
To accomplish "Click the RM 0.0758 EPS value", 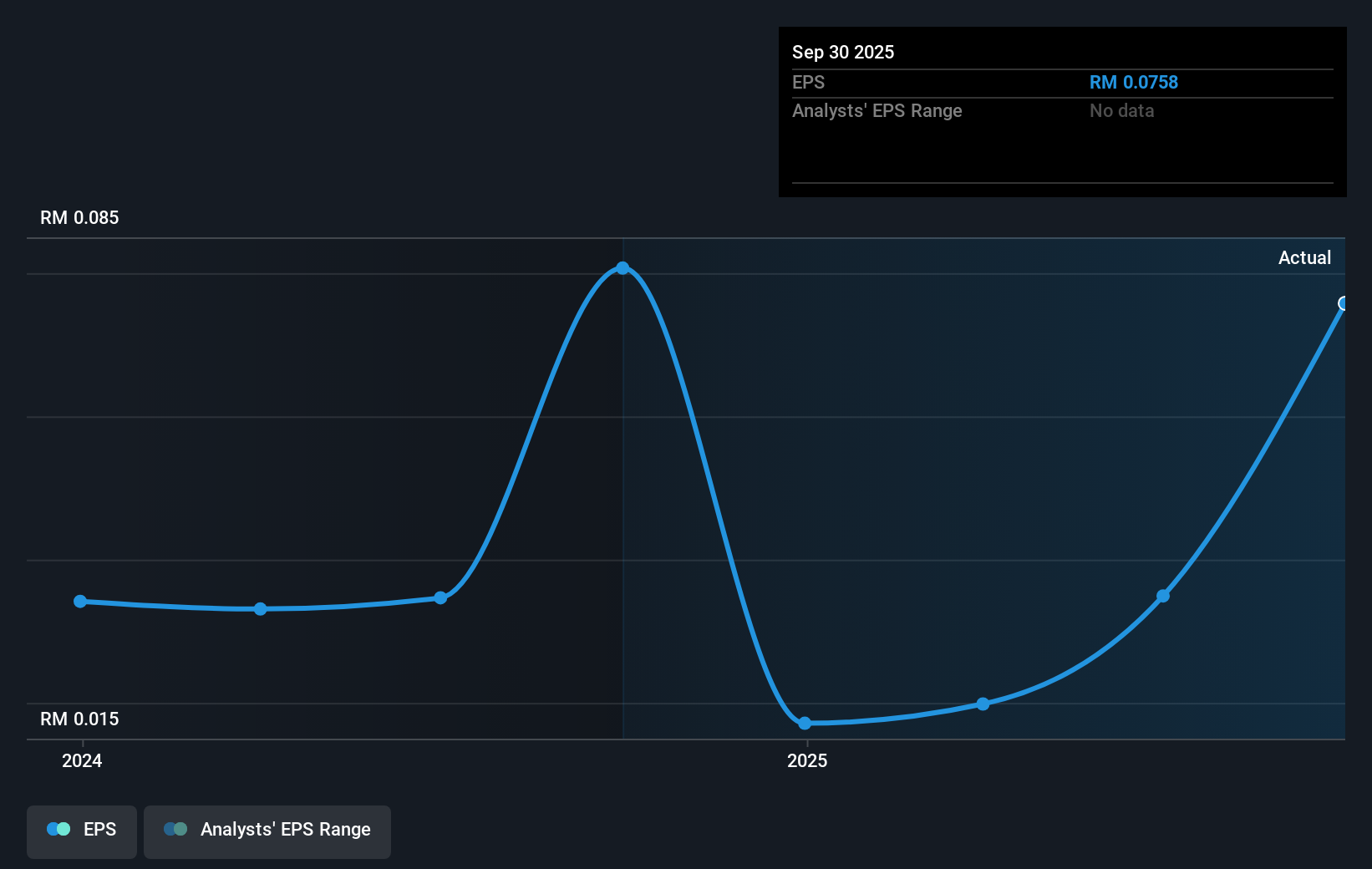I will 1133,83.
